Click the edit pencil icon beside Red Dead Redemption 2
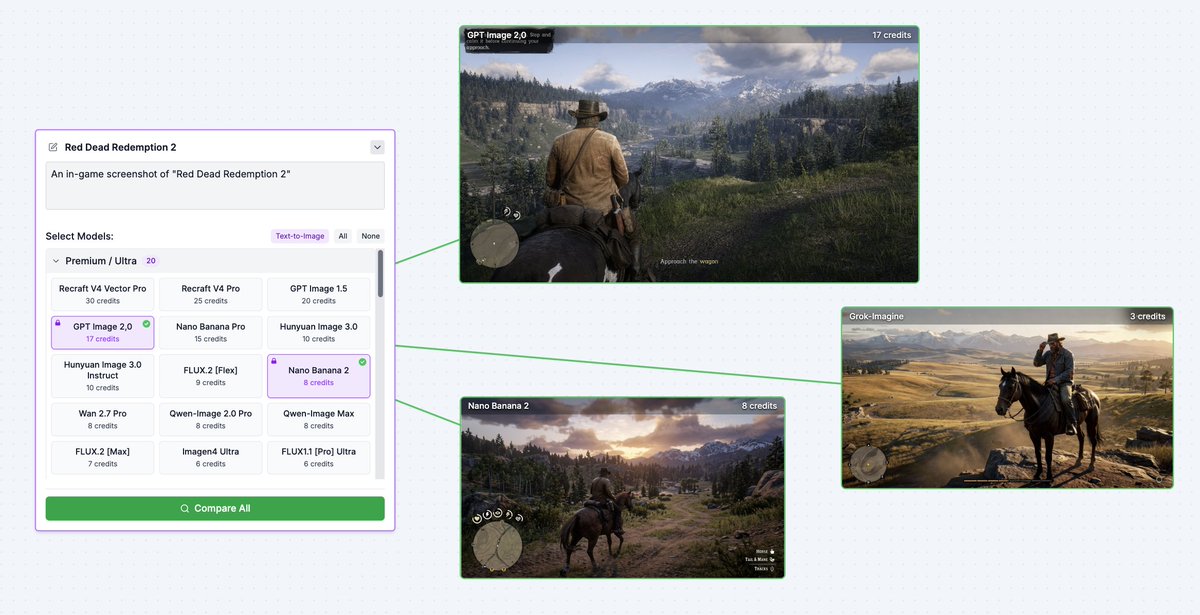Image resolution: width=1200 pixels, height=615 pixels. pos(53,147)
